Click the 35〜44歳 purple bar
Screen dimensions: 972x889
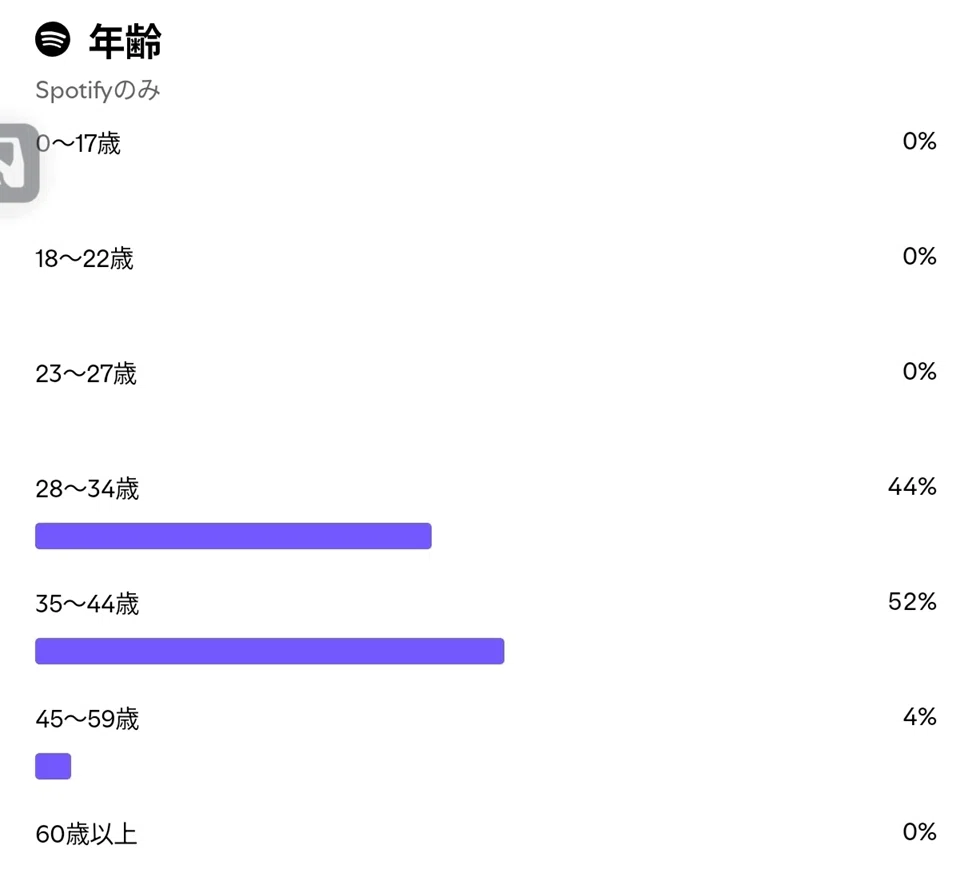(x=270, y=651)
